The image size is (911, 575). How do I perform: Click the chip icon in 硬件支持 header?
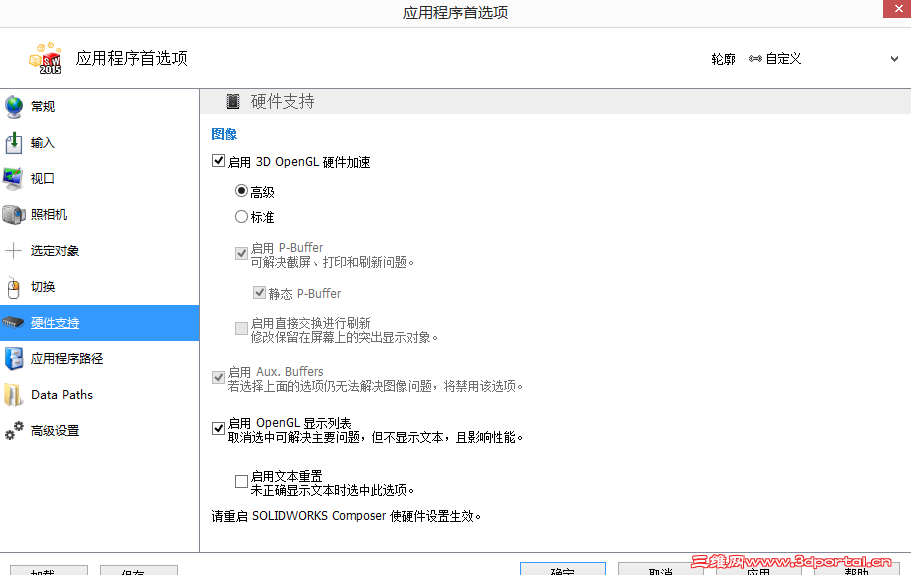[x=232, y=102]
